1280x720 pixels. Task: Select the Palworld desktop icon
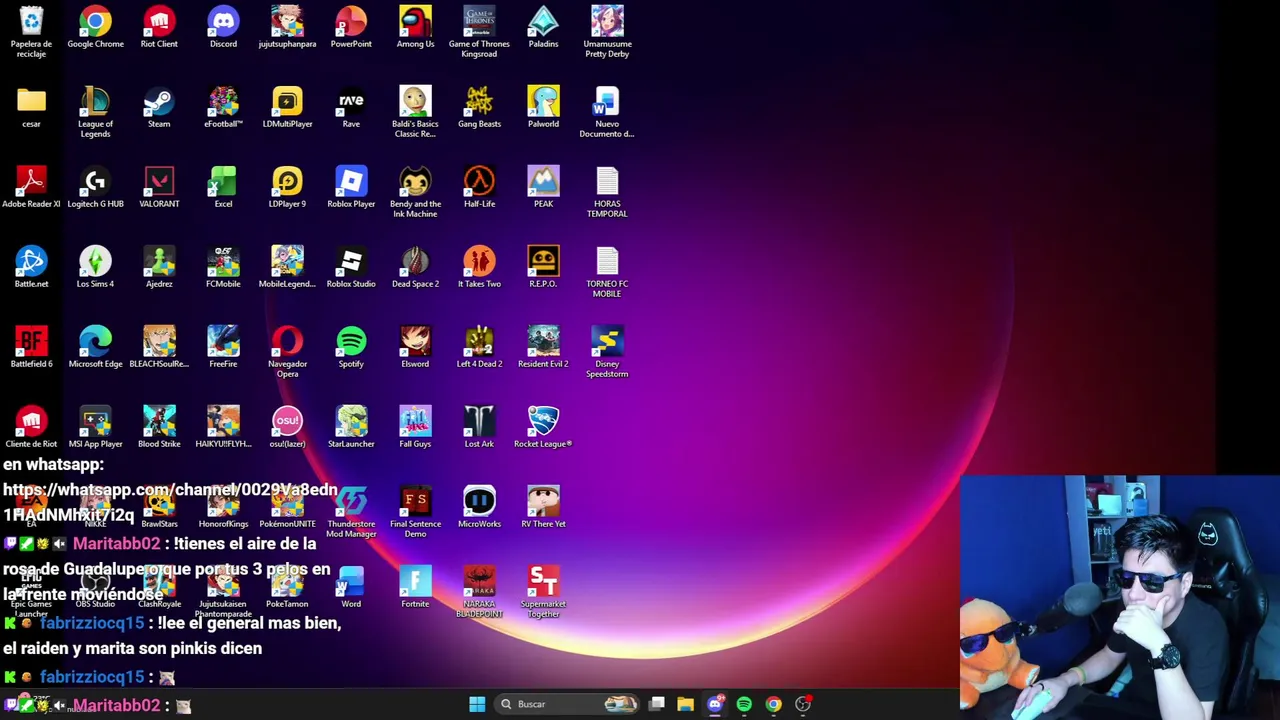click(543, 108)
